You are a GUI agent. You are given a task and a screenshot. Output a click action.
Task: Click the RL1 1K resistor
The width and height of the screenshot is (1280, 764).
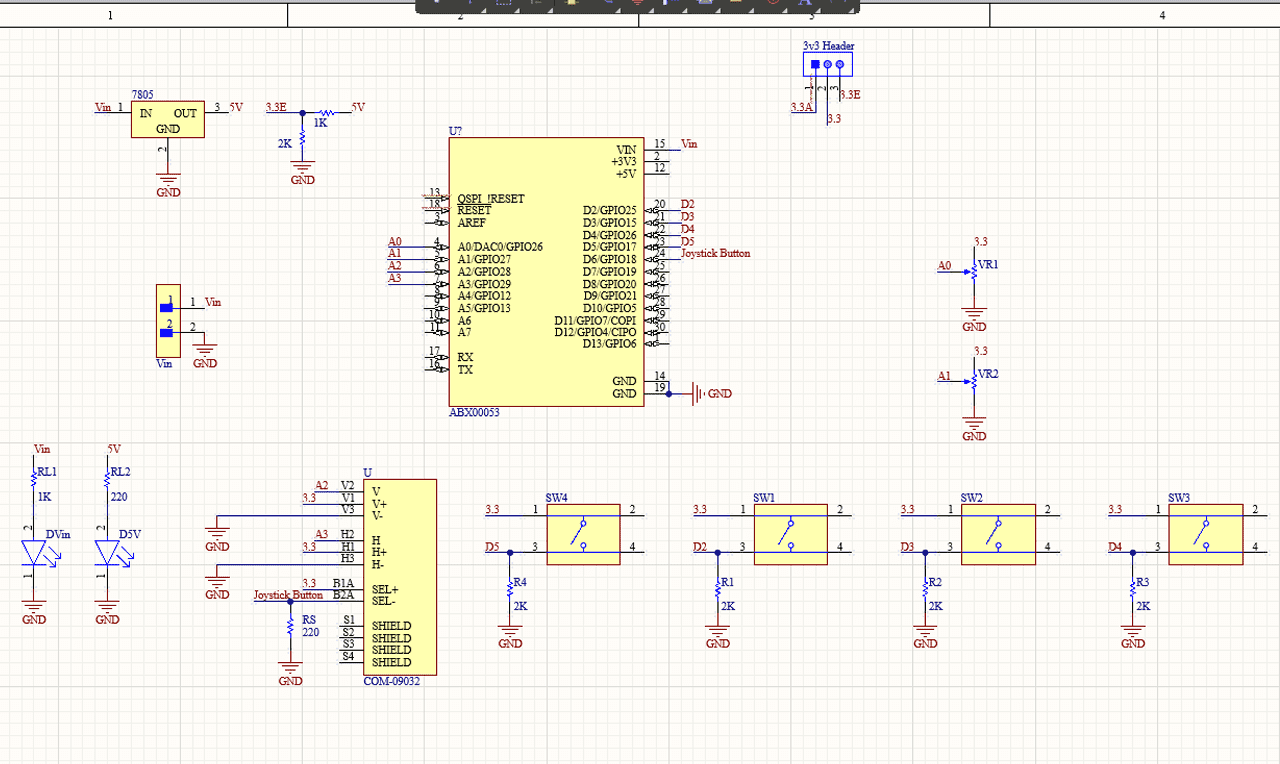(x=35, y=477)
